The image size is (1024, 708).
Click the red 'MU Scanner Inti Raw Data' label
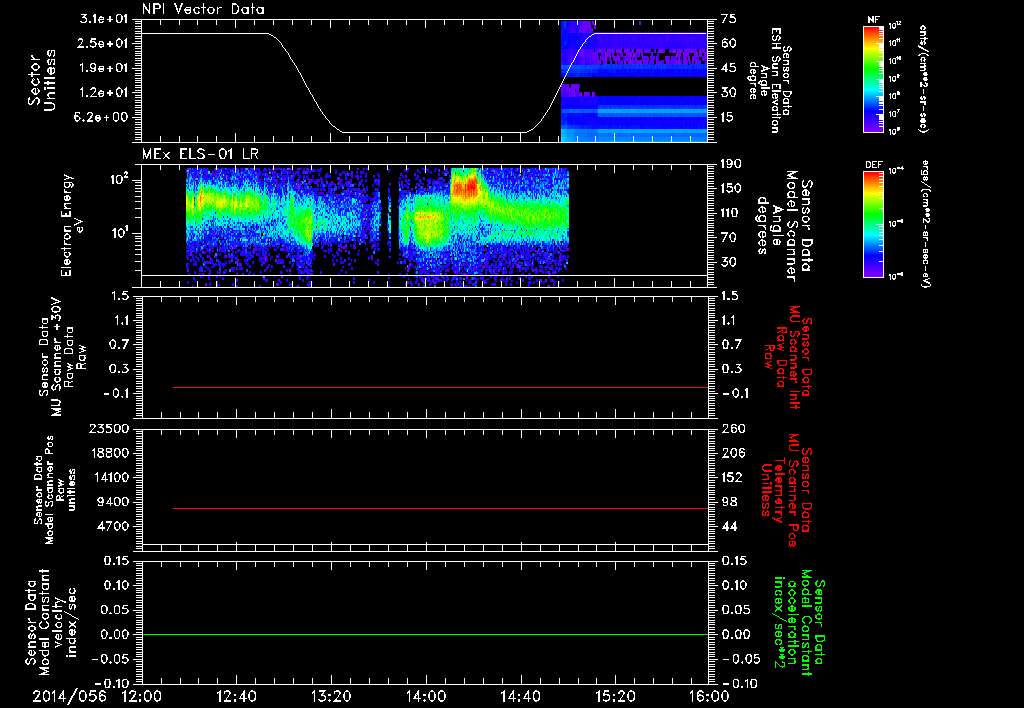click(x=789, y=357)
